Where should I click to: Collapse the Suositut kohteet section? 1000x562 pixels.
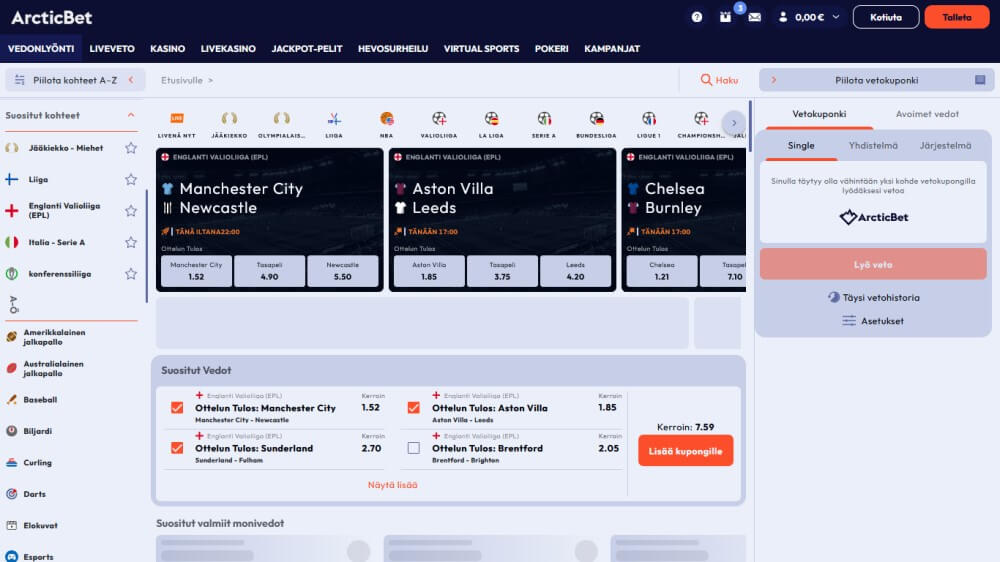(x=131, y=115)
